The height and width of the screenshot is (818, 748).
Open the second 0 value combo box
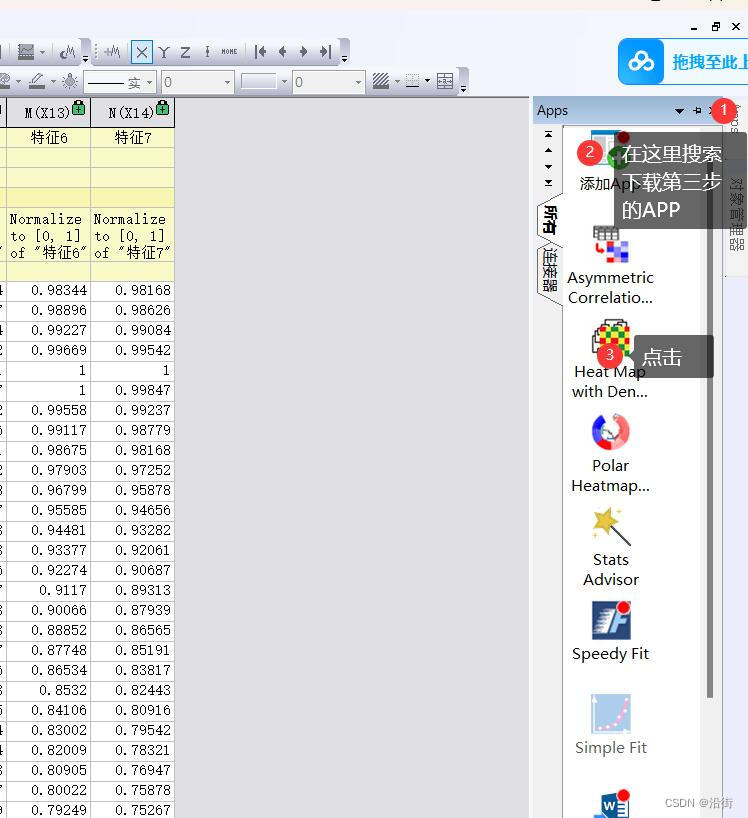pos(328,82)
